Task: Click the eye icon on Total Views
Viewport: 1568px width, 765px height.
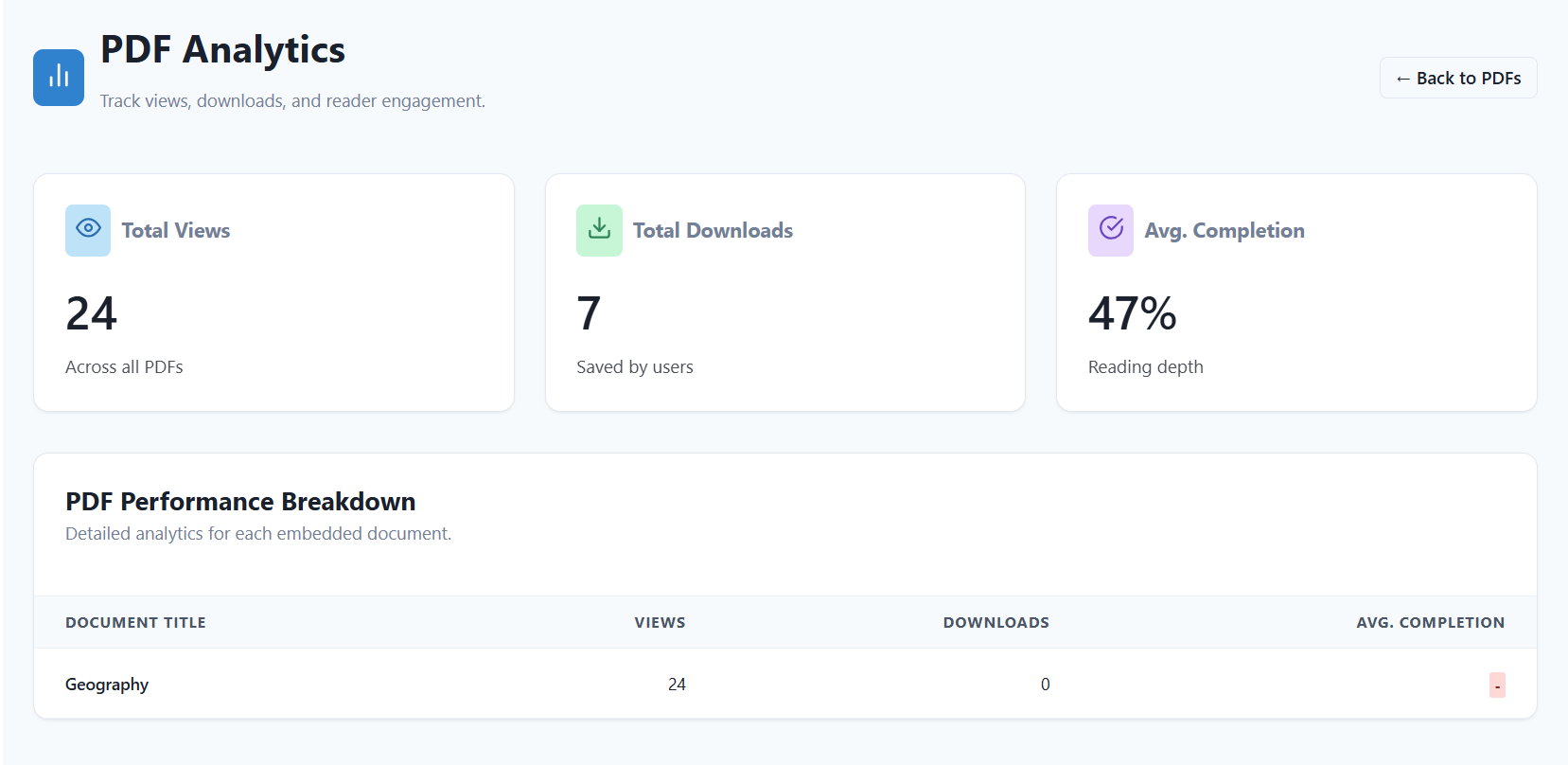Action: [88, 230]
